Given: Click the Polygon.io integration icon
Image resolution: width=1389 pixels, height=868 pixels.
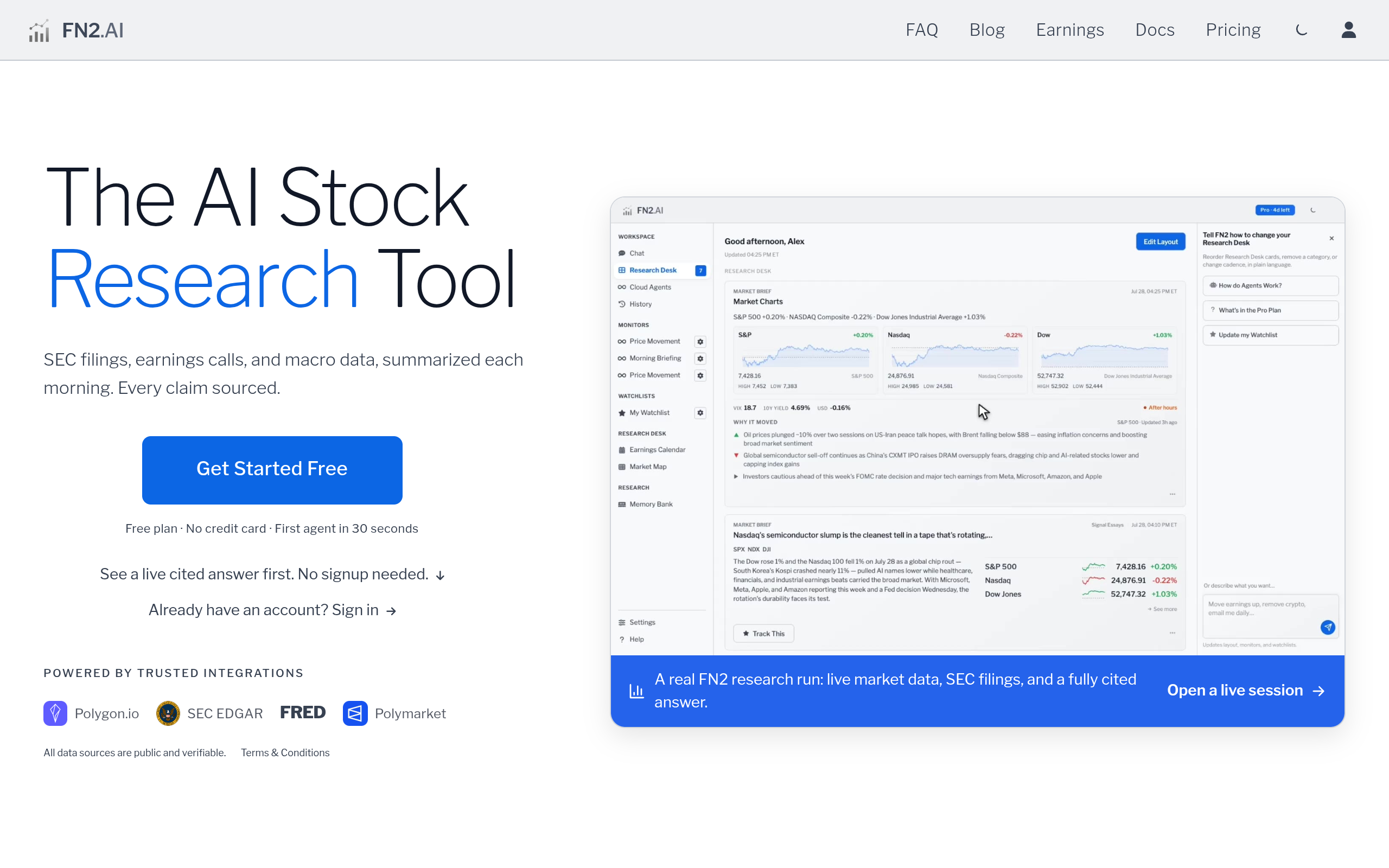Looking at the screenshot, I should [55, 713].
